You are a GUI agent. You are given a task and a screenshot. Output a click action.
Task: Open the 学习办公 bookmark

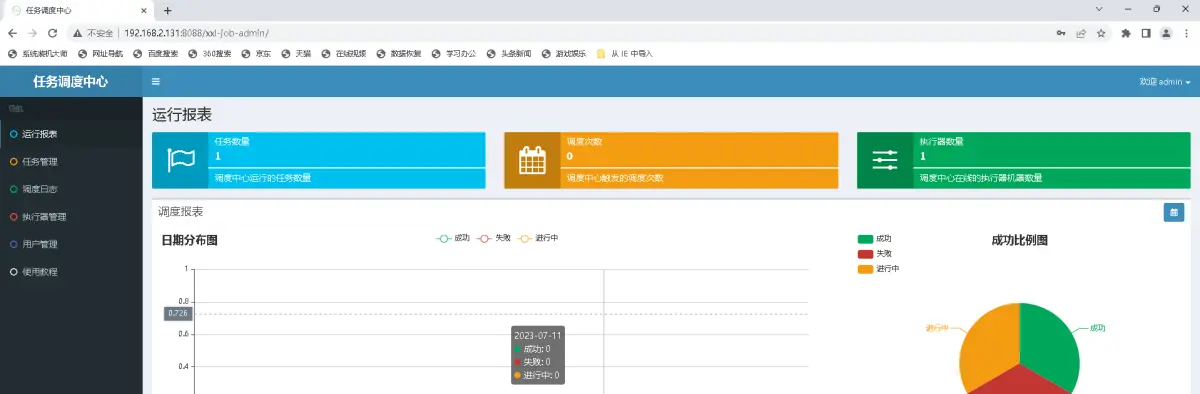[454, 53]
